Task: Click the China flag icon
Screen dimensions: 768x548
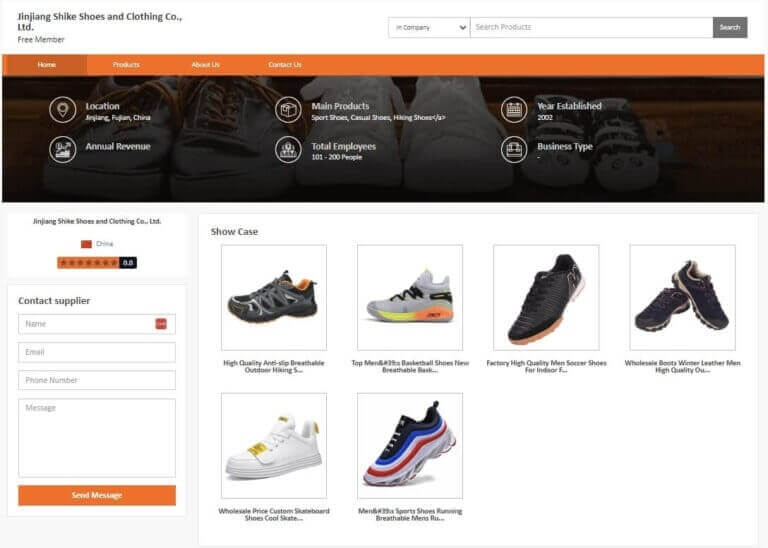Action: [86, 244]
